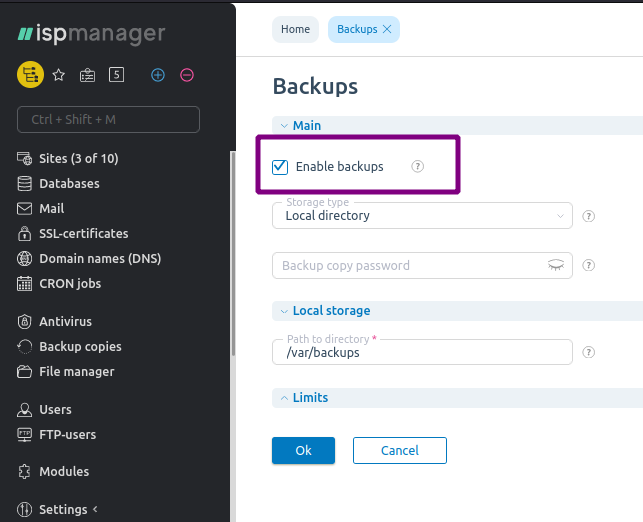The height and width of the screenshot is (522, 643).
Task: Click the Cancel button
Action: [400, 450]
